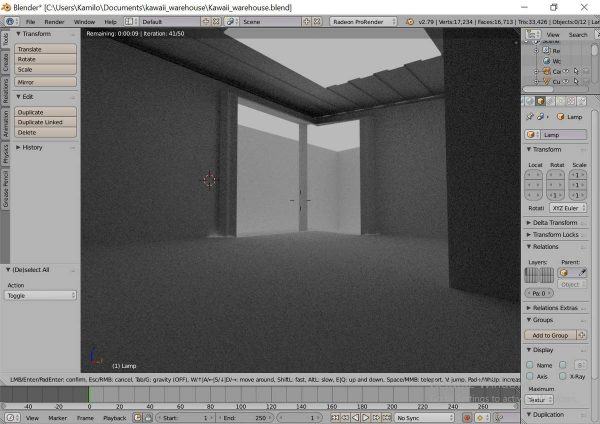Expand the Delta Transform panel
This screenshot has height=424, width=600.
pyautogui.click(x=555, y=222)
